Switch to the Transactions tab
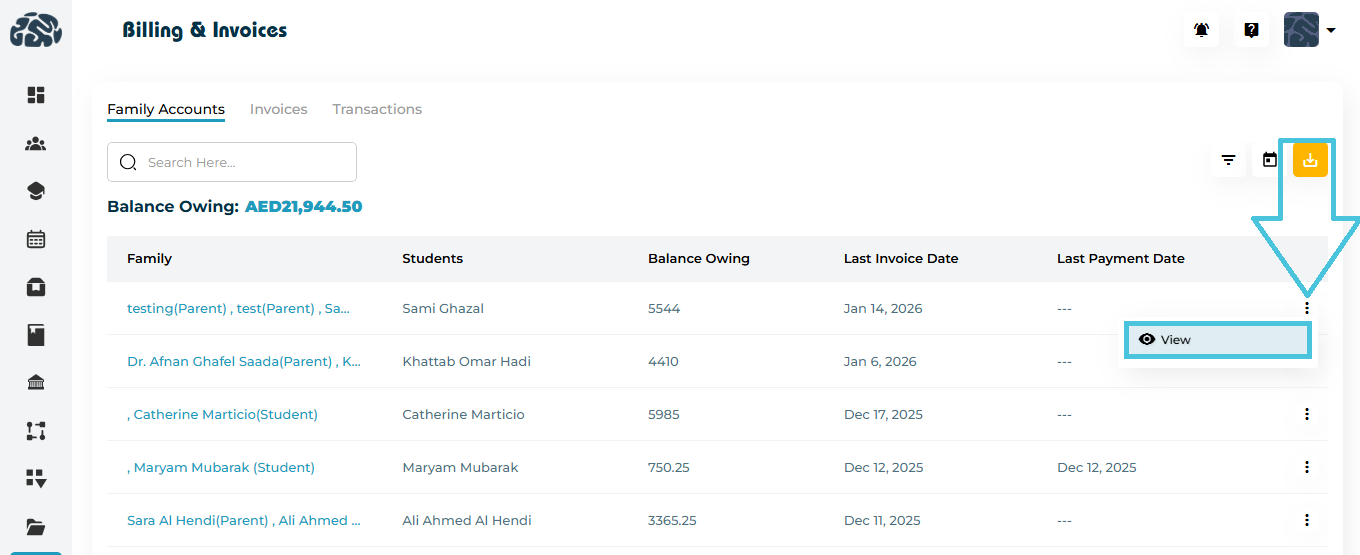 [377, 109]
